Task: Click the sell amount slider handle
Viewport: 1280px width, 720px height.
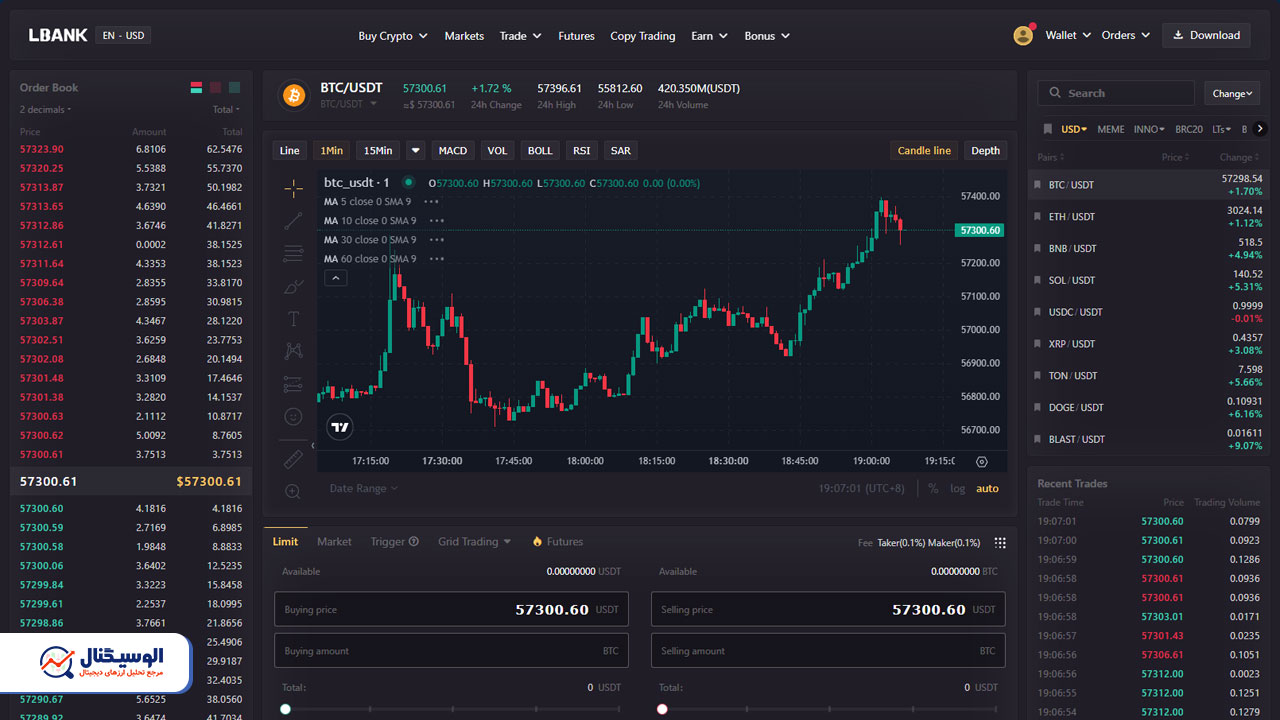Action: coord(662,709)
